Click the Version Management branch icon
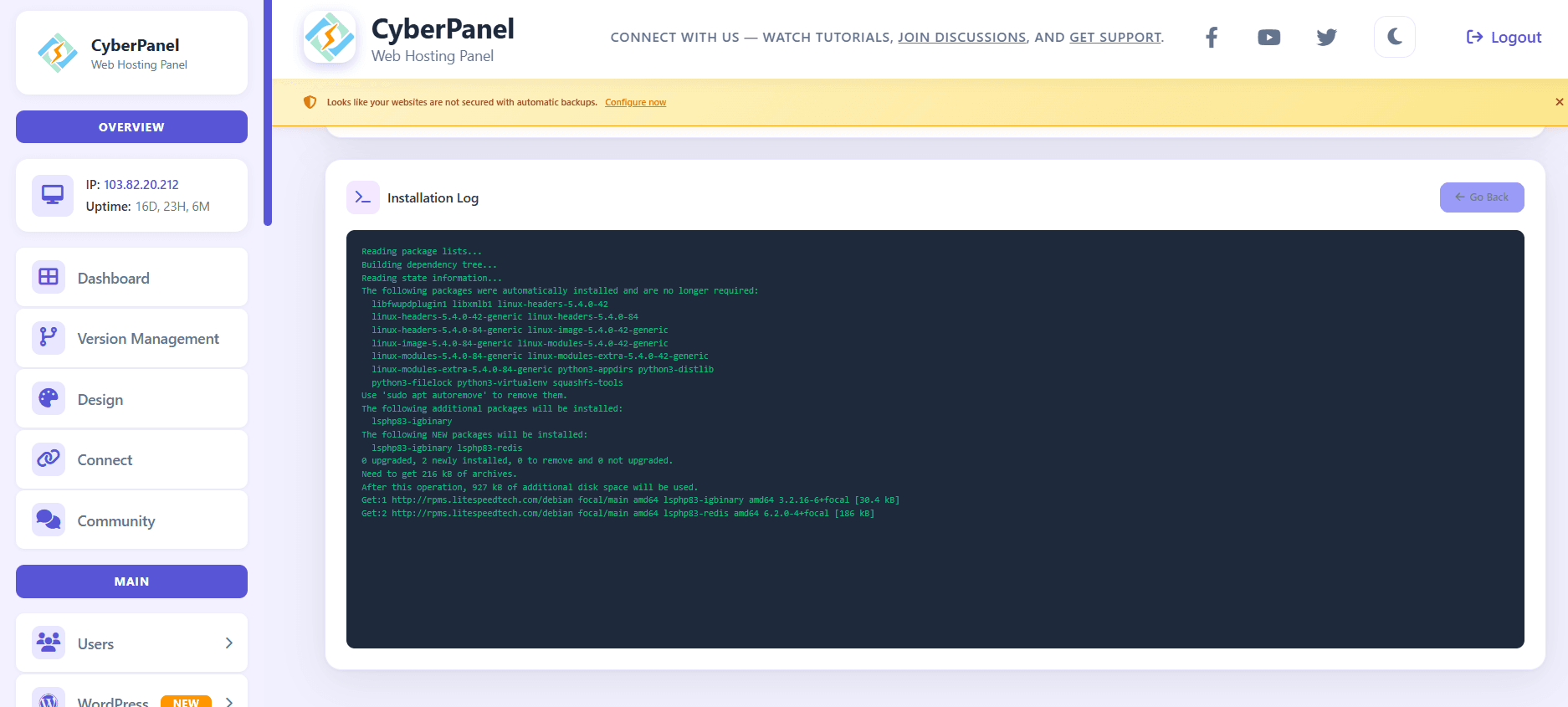Viewport: 1568px width, 707px height. tap(49, 338)
